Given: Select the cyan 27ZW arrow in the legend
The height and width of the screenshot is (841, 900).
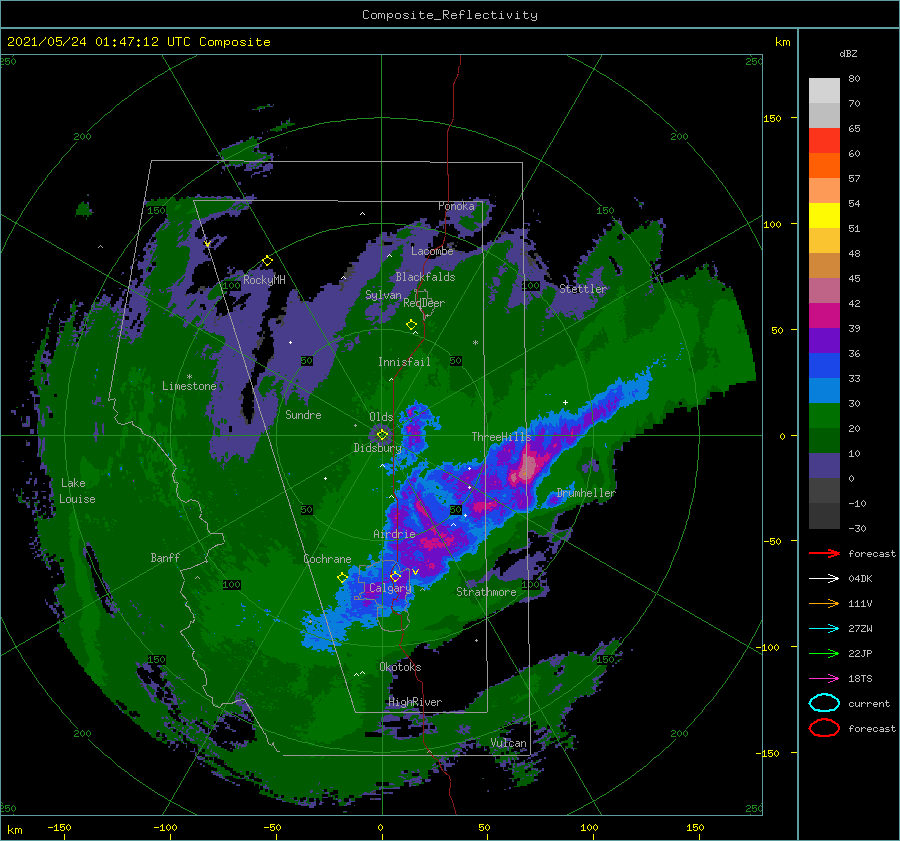Looking at the screenshot, I should [824, 629].
